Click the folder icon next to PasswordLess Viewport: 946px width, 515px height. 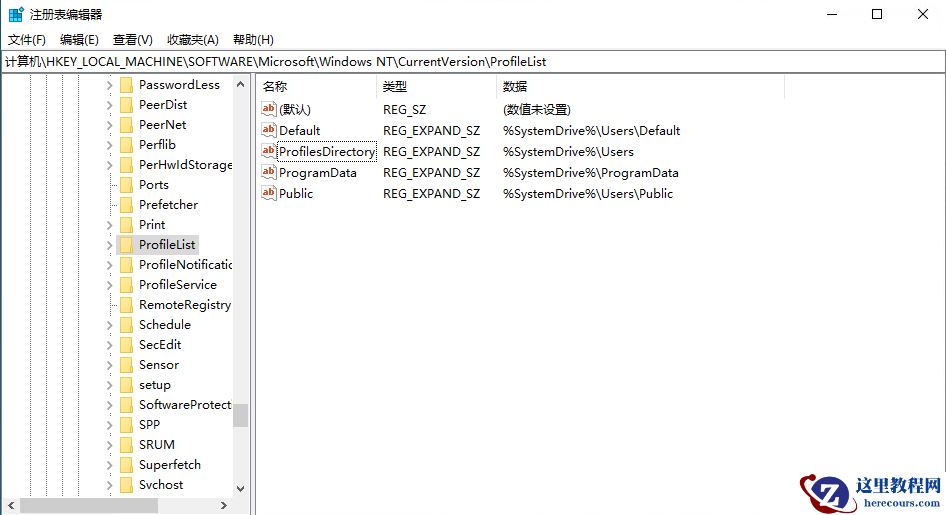coord(126,85)
